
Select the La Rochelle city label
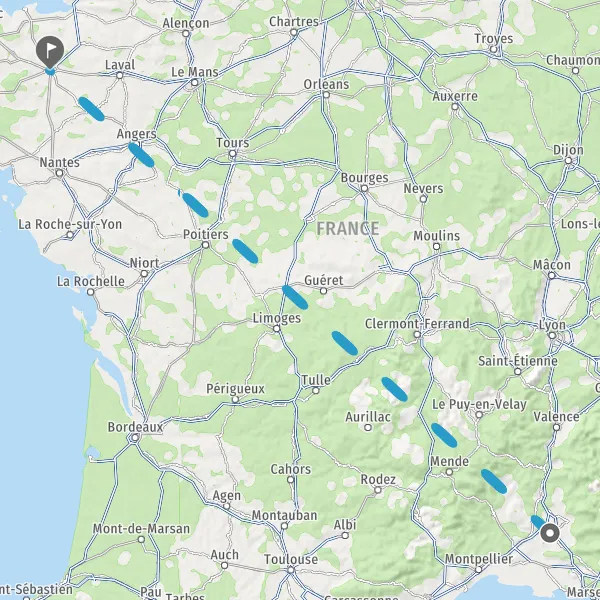point(91,282)
